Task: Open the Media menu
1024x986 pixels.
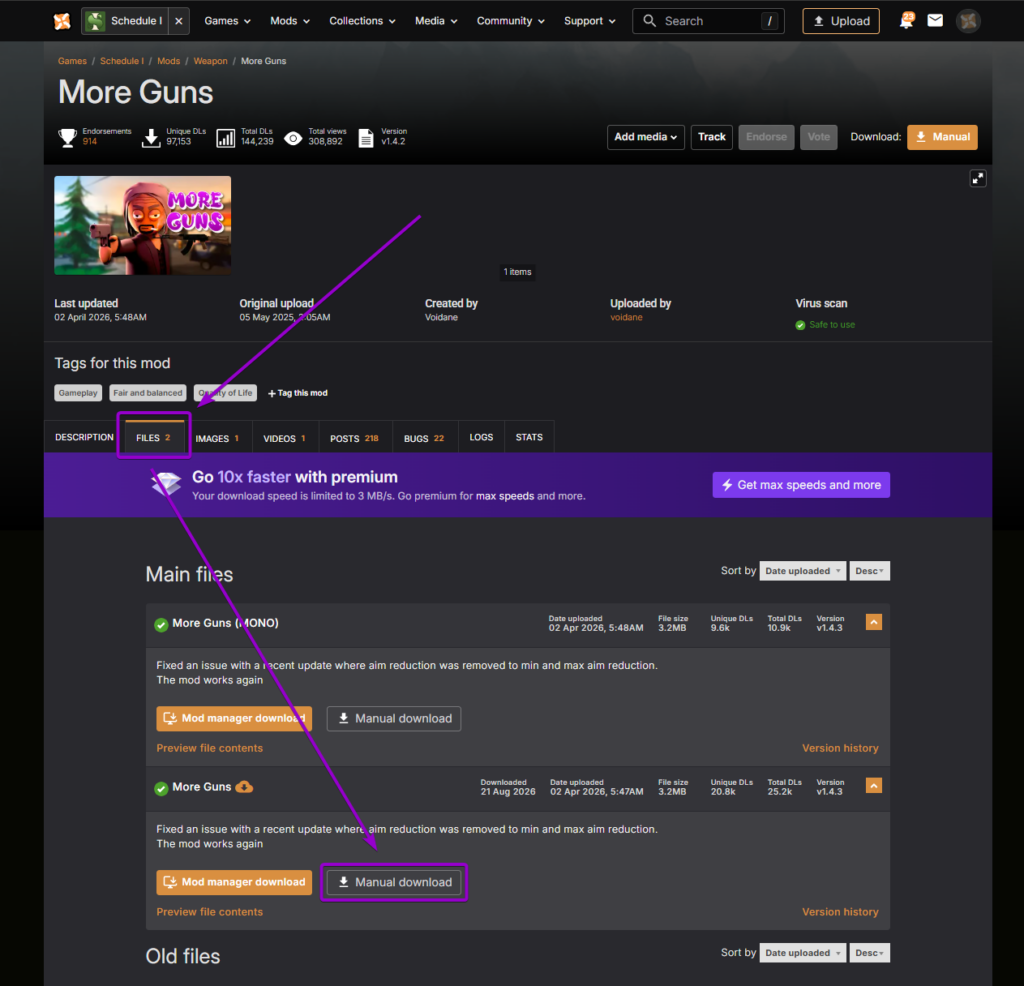Action: tap(436, 21)
